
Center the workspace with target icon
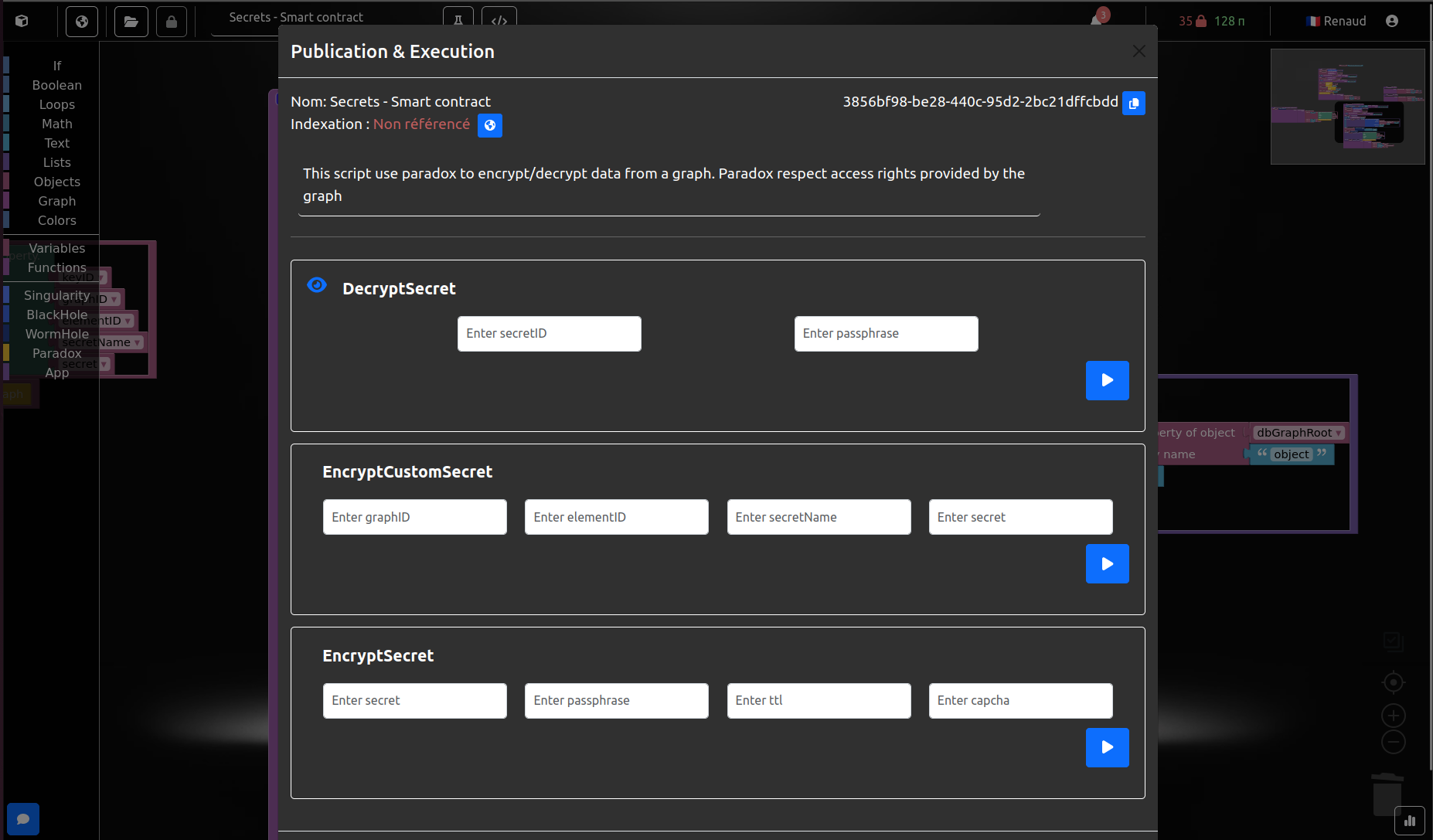point(1394,682)
